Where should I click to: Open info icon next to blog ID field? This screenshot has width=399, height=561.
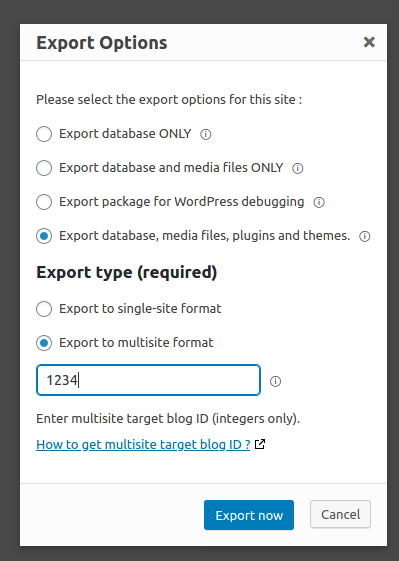coord(275,381)
